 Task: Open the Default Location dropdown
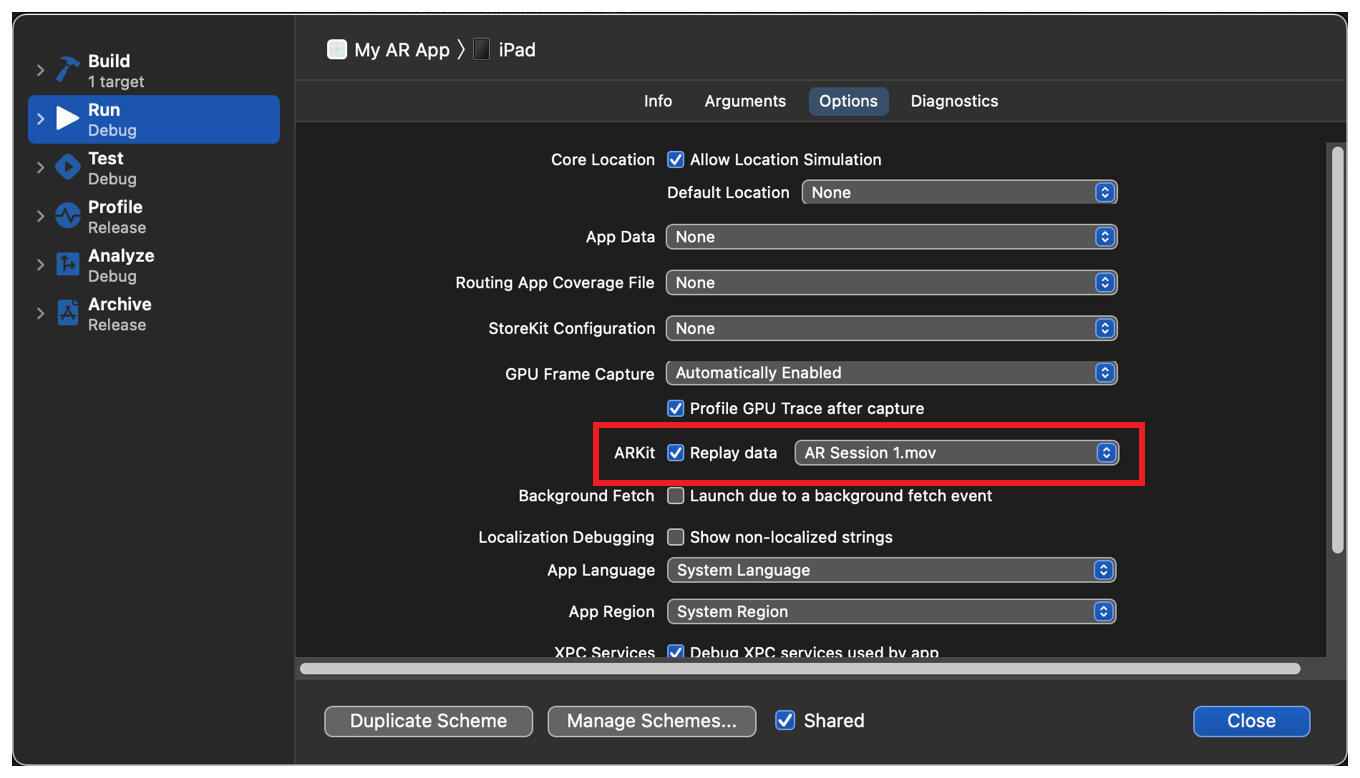pyautogui.click(x=959, y=192)
